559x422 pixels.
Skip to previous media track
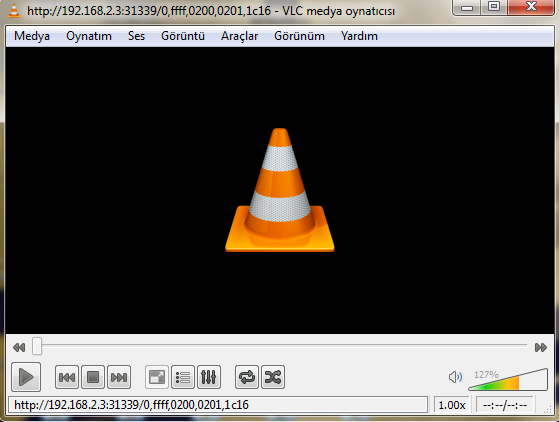67,377
